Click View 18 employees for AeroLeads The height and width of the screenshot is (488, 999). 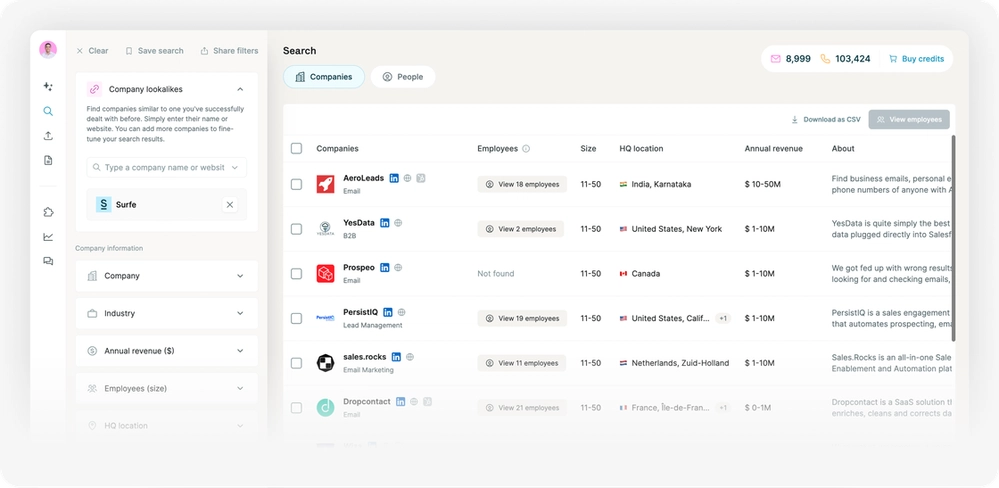(522, 184)
